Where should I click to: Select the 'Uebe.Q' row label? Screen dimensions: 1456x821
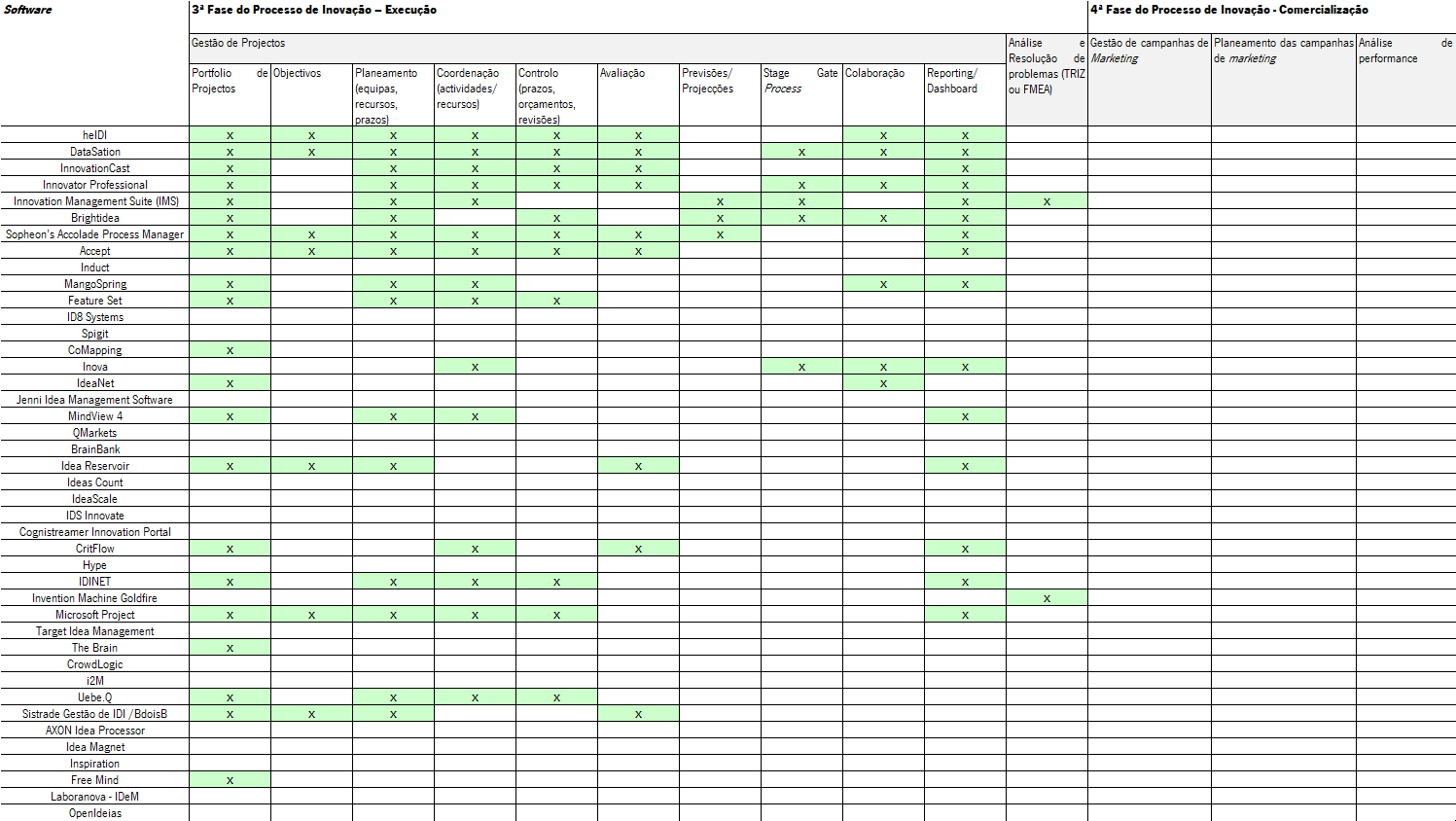click(95, 697)
